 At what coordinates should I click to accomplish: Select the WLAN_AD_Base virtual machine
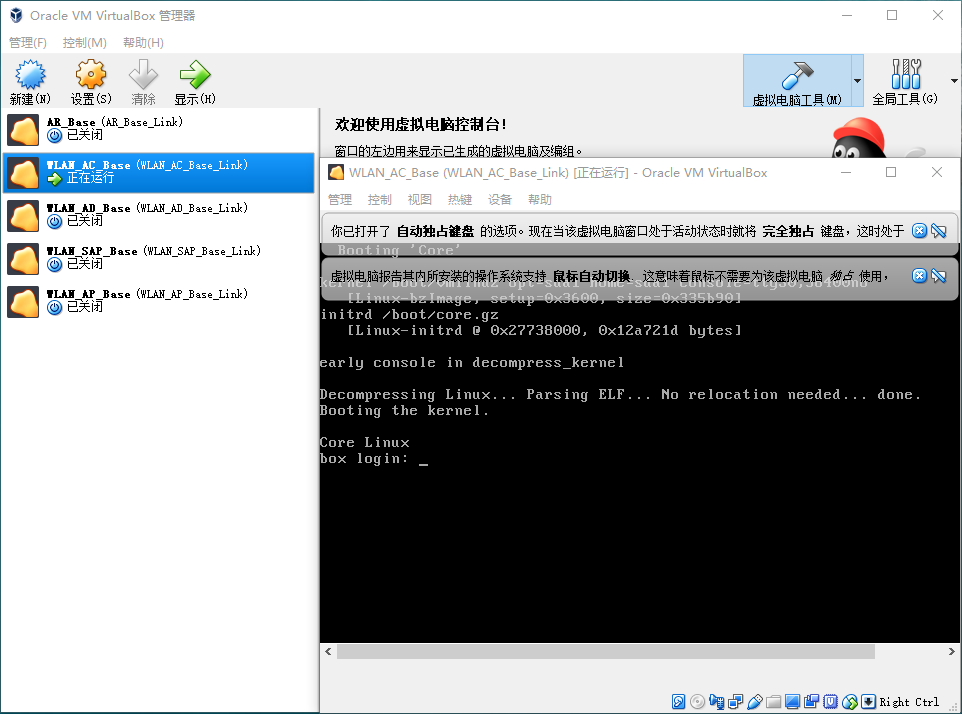(160, 215)
